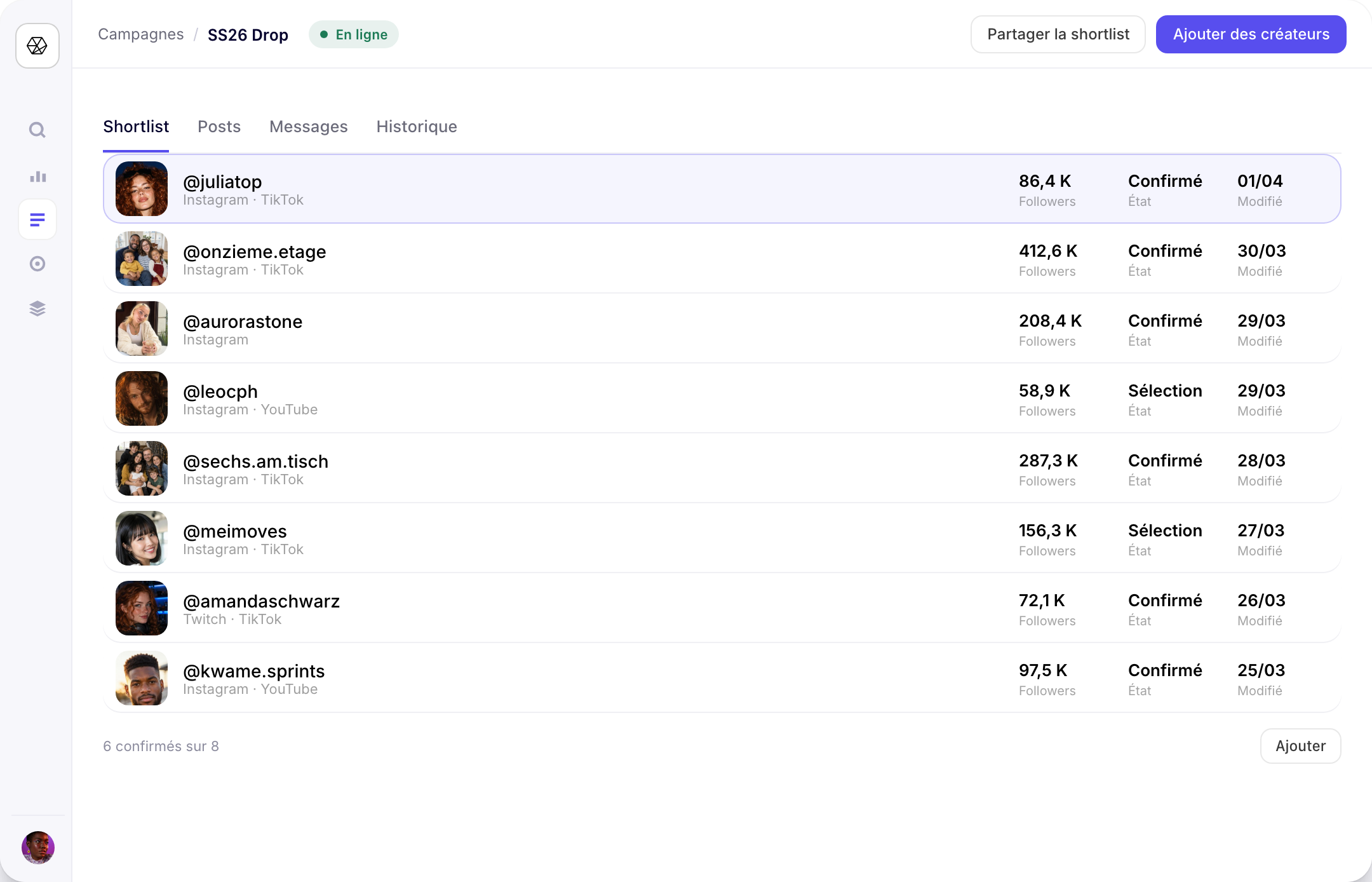Screen dimensions: 1372x882
Task: Open @leocph profile photo
Action: tap(142, 398)
